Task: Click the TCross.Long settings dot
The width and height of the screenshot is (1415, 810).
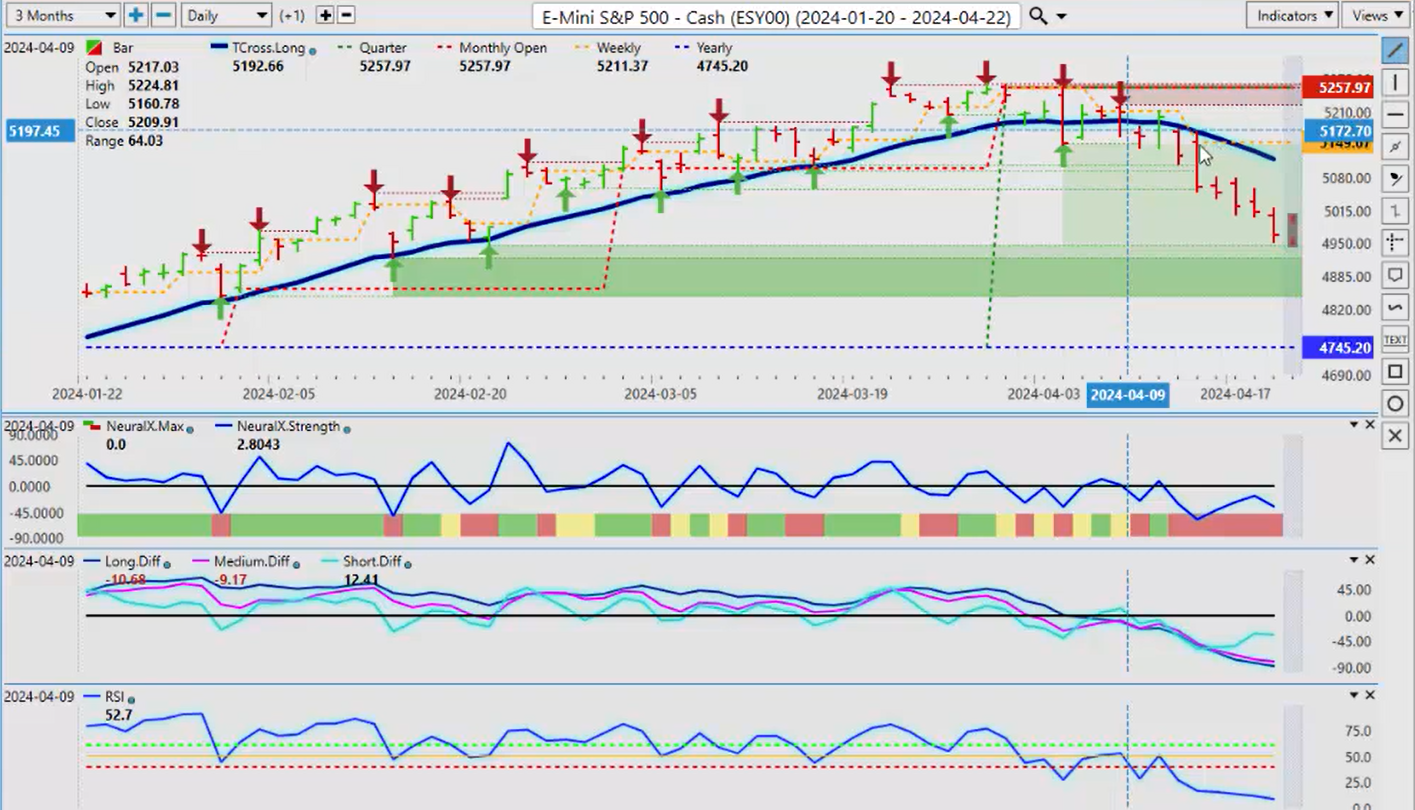Action: click(x=314, y=50)
